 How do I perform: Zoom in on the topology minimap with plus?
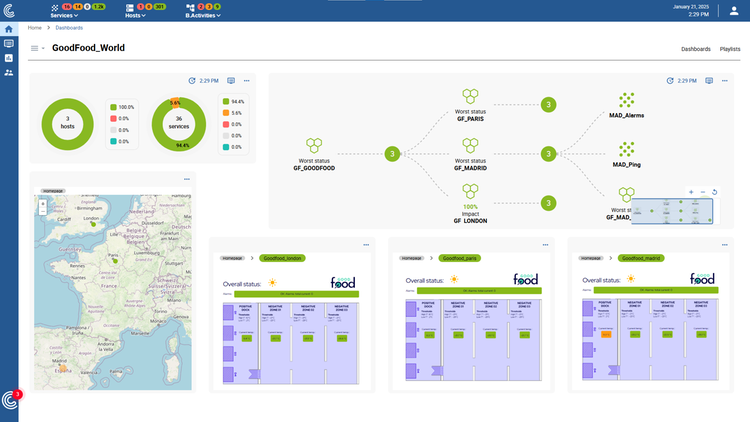pos(690,191)
